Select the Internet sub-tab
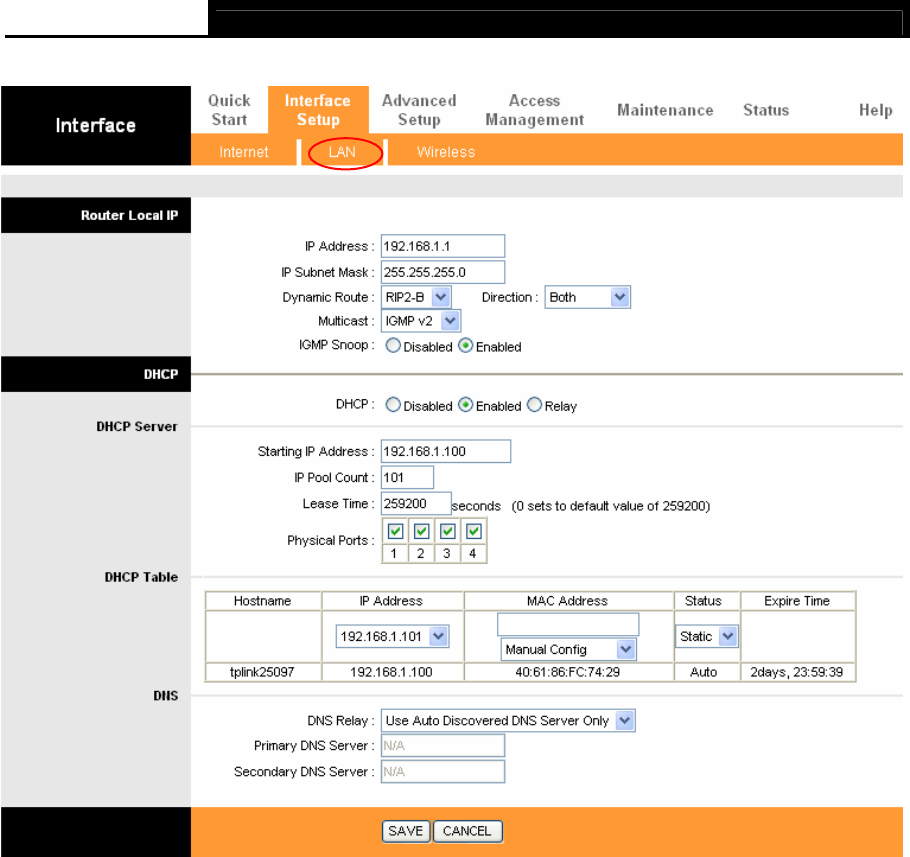 tap(244, 153)
